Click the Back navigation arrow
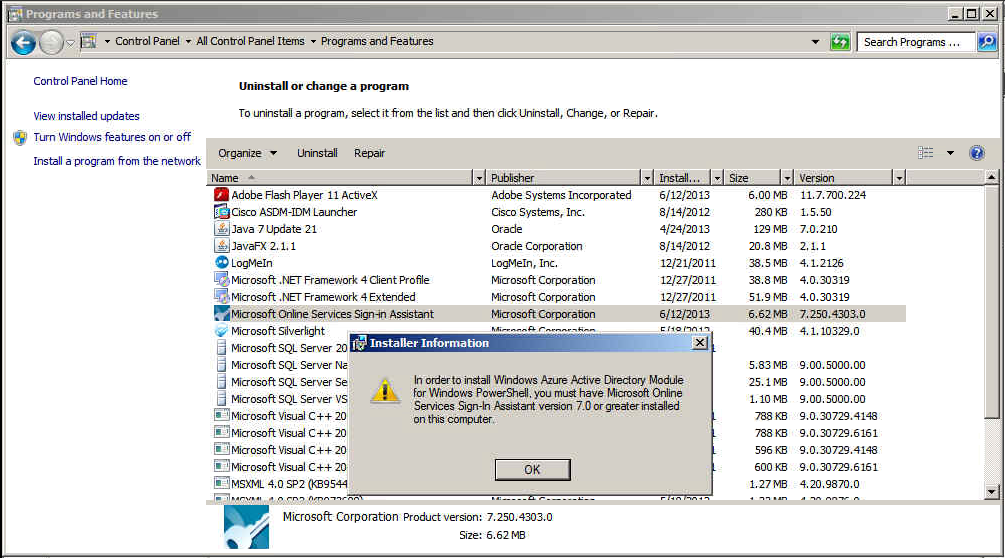Screen dimensions: 1005x558 tap(23, 43)
